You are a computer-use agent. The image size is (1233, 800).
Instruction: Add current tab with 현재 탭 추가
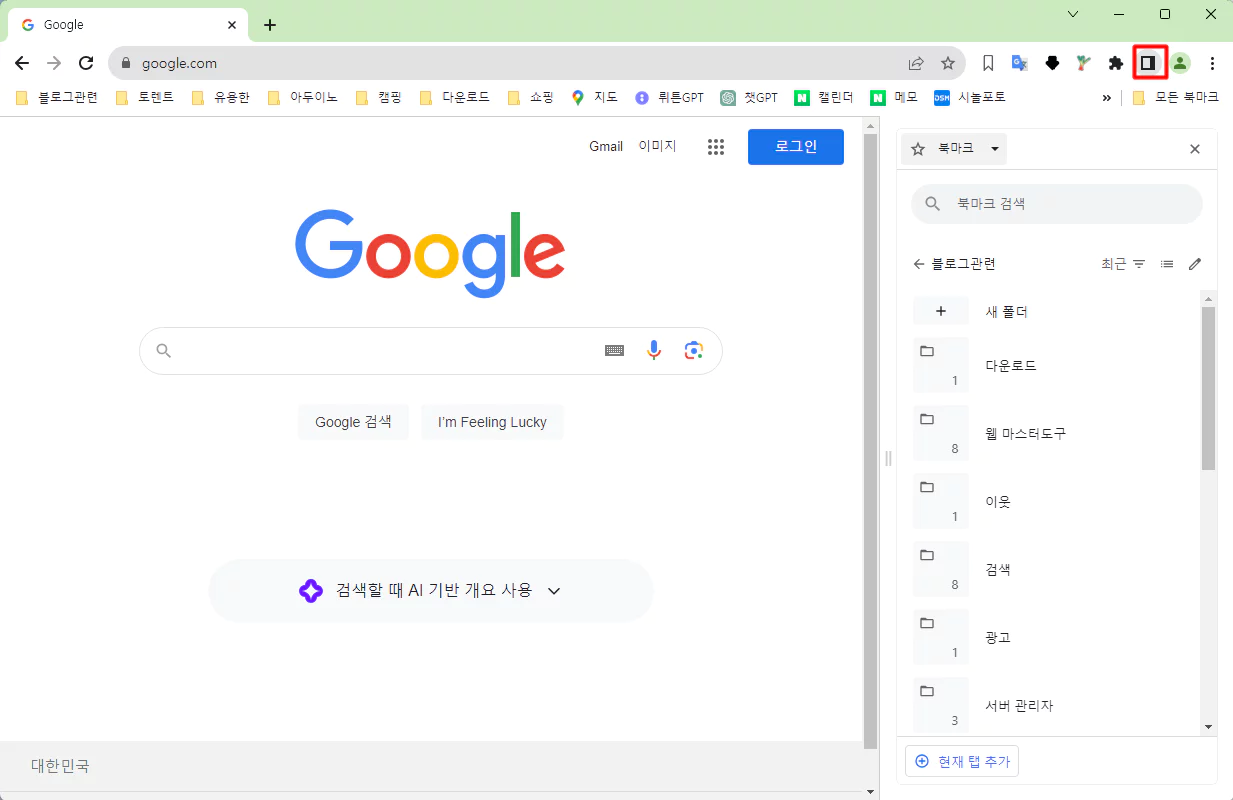tap(962, 761)
